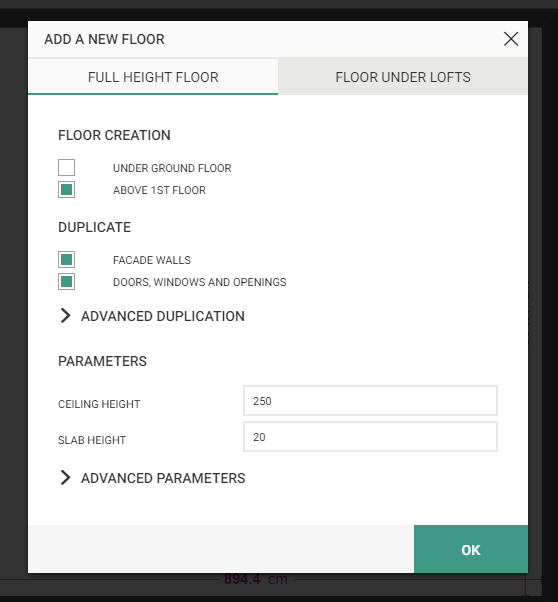
Task: Close the Add a New Floor dialog
Action: pyautogui.click(x=511, y=39)
